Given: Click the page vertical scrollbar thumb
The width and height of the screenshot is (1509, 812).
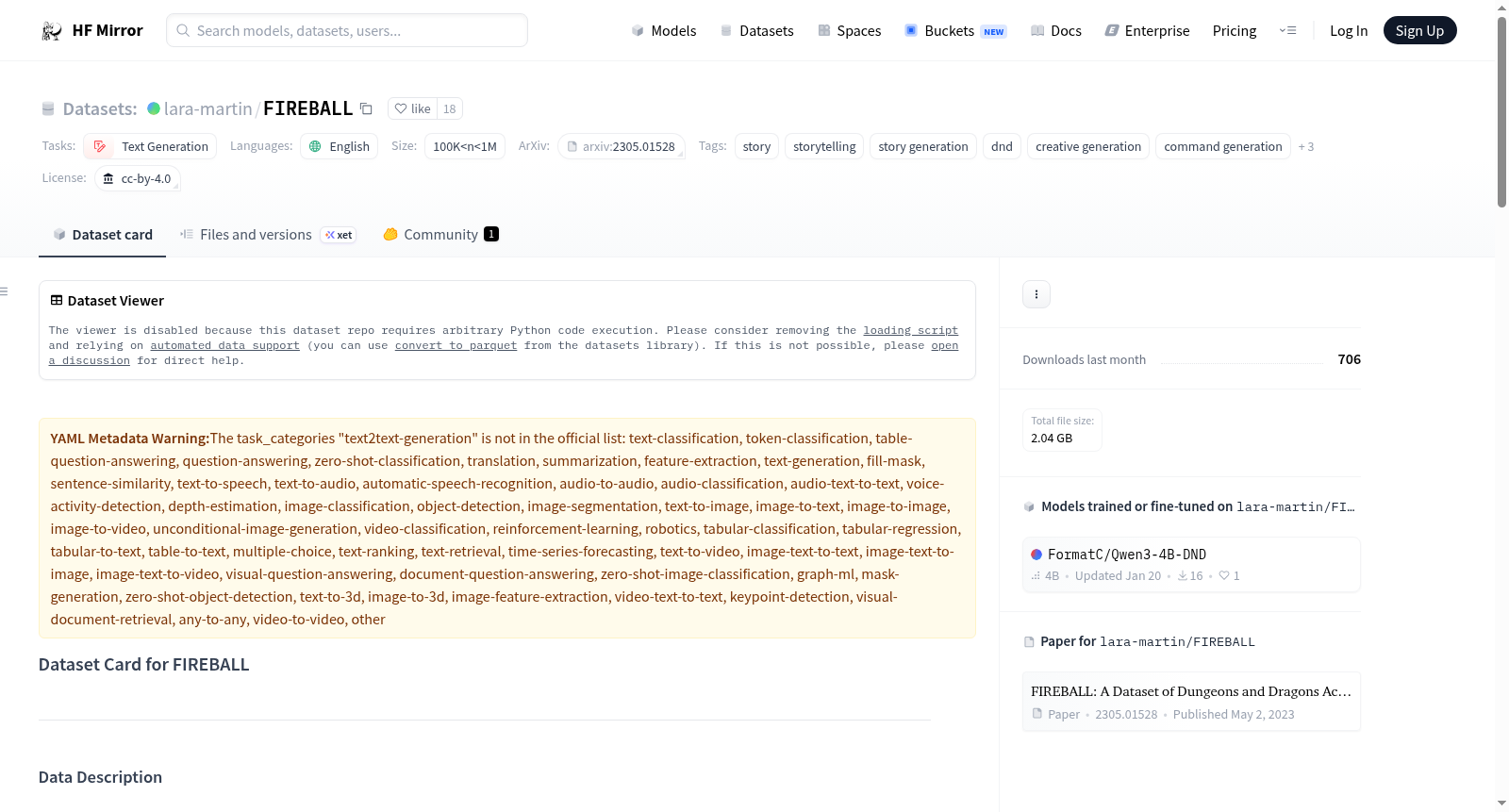Looking at the screenshot, I should coord(1501,111).
